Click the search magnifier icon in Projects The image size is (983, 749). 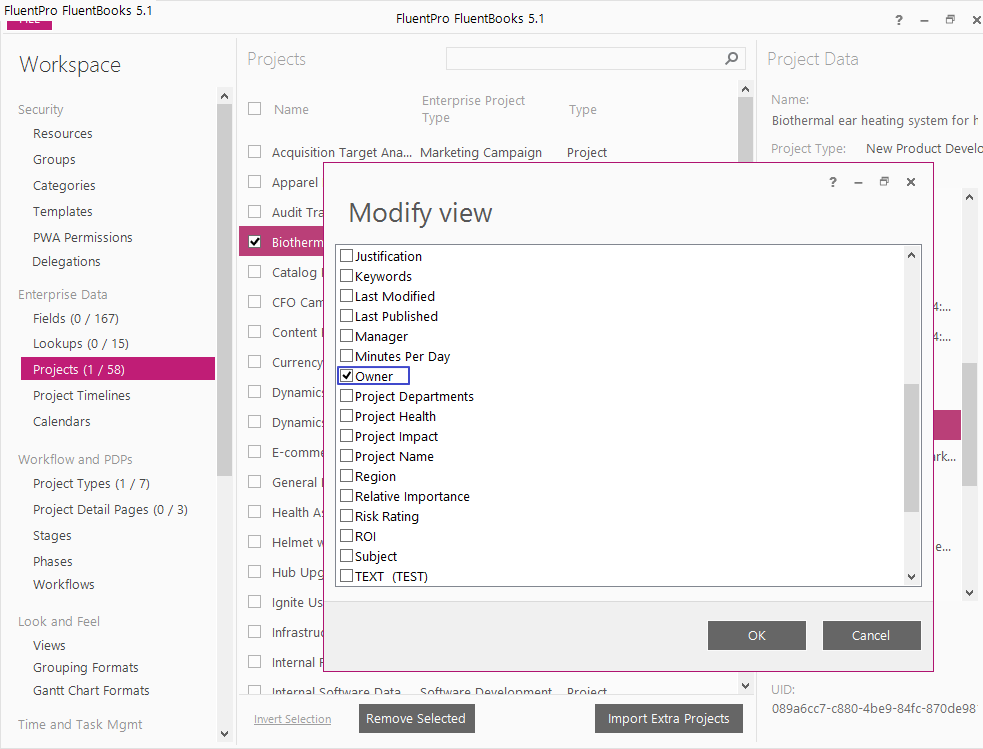pos(732,59)
